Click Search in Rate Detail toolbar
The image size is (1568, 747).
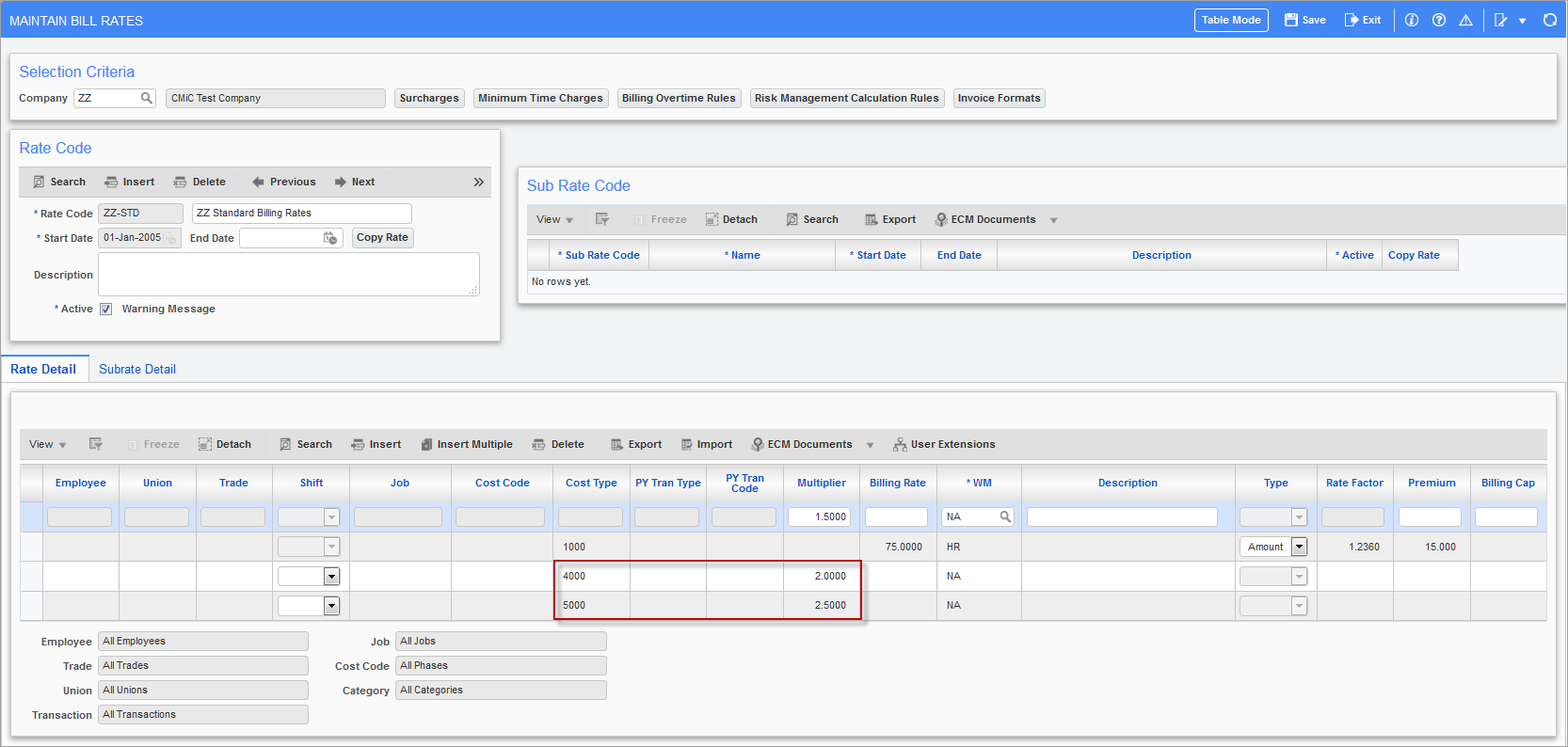coord(305,444)
